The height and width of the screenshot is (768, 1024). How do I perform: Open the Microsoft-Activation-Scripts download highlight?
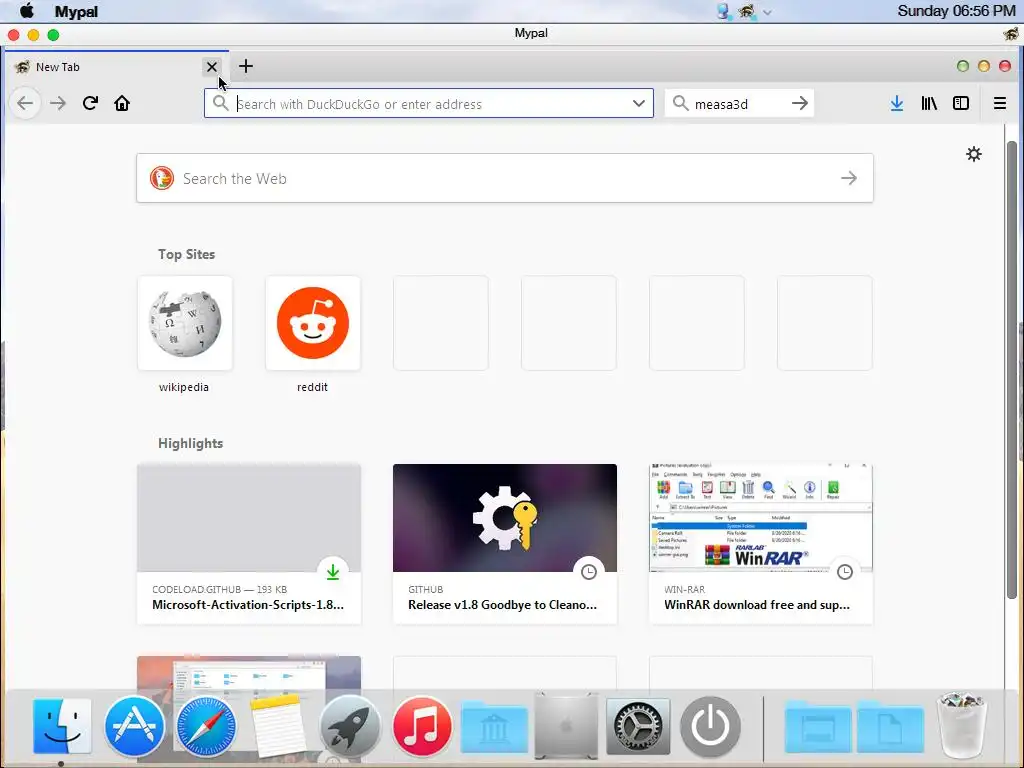[249, 544]
